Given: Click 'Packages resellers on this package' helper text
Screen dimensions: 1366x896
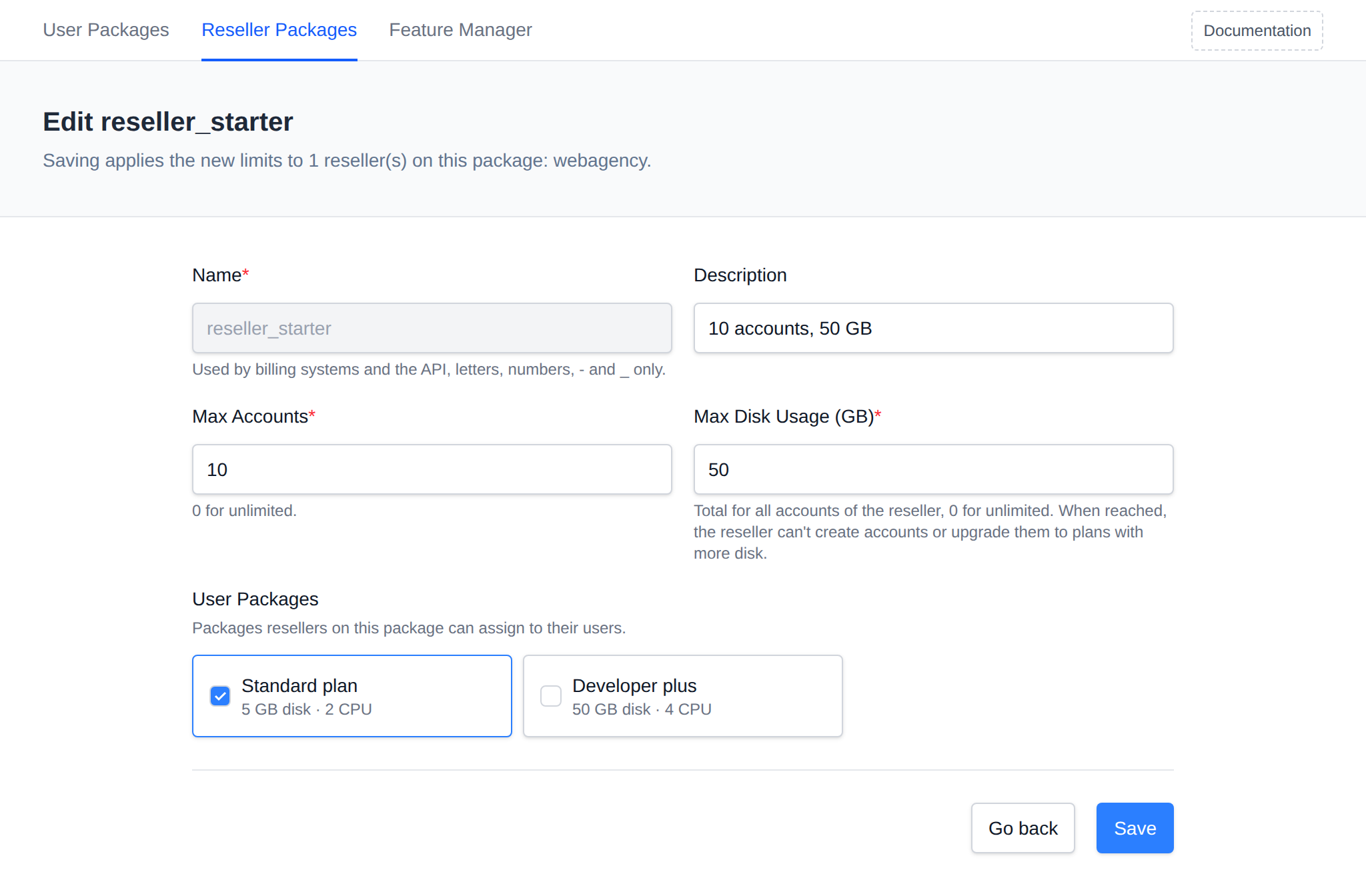Looking at the screenshot, I should click(409, 628).
